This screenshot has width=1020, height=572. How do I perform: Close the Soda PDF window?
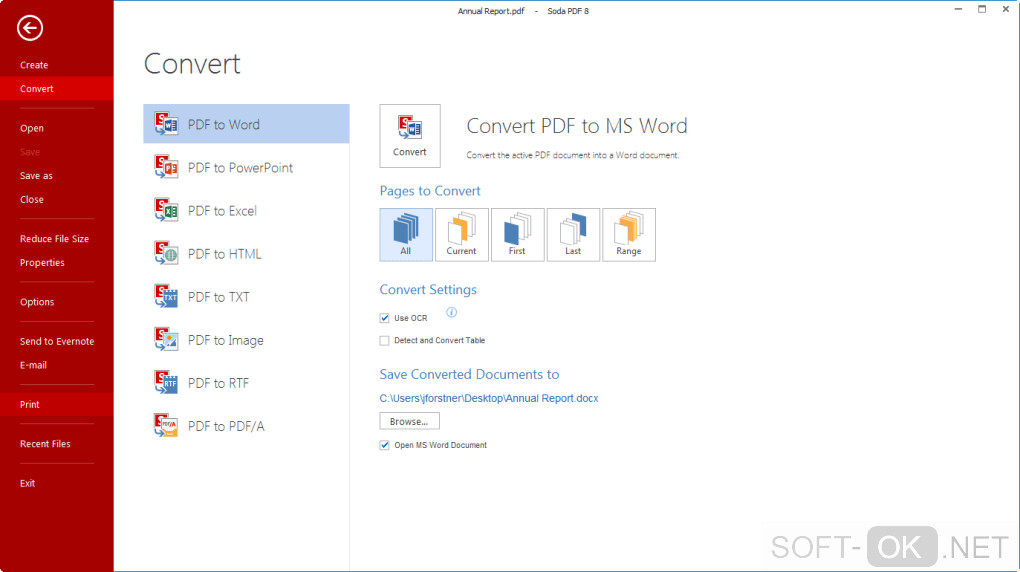(1005, 9)
